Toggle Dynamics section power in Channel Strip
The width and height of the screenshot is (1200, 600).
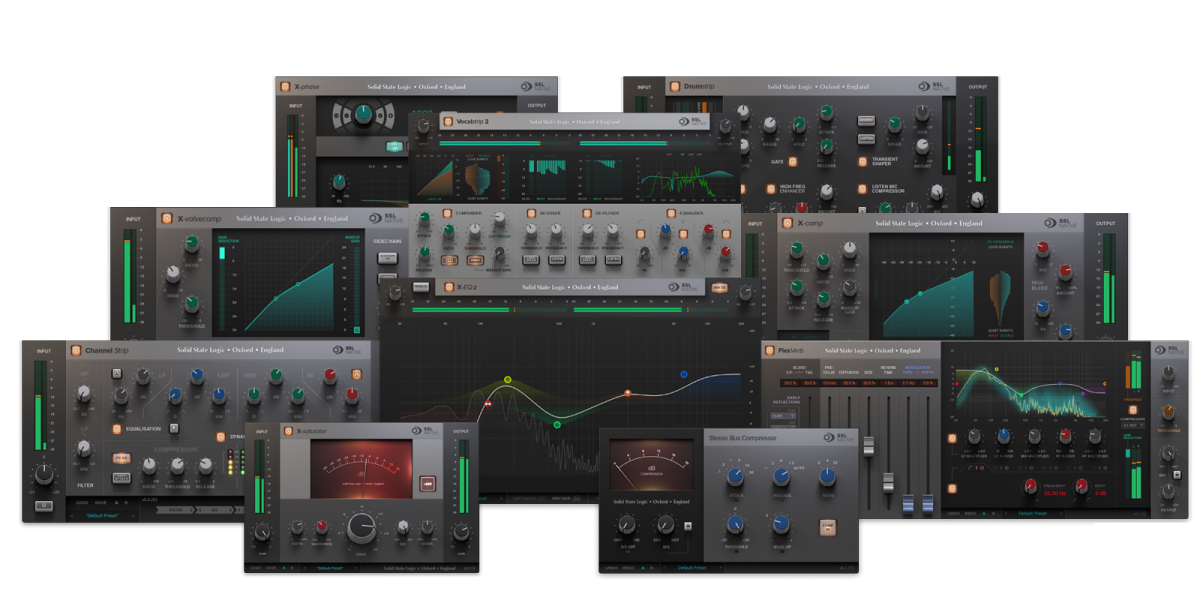tap(220, 437)
